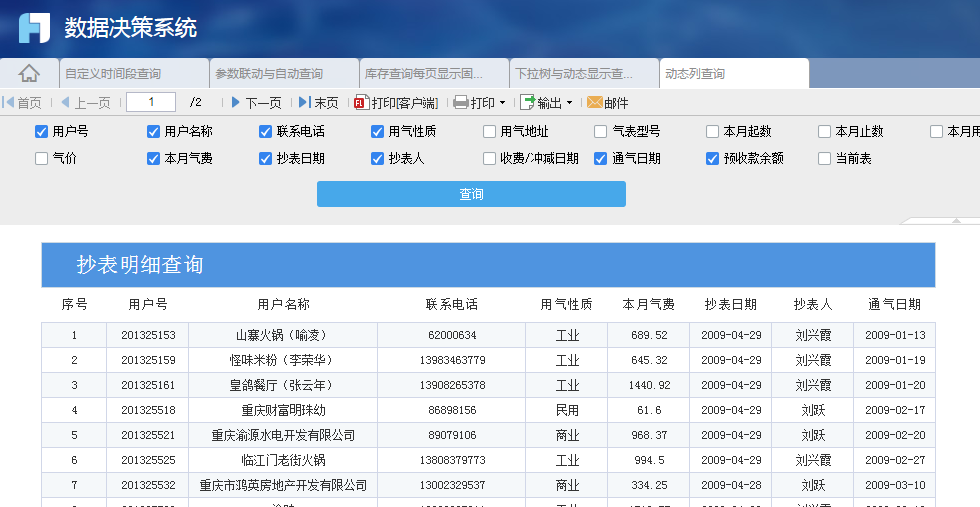The height and width of the screenshot is (507, 980).
Task: Uncheck the 本月气费 checkbox
Action: tap(153, 158)
